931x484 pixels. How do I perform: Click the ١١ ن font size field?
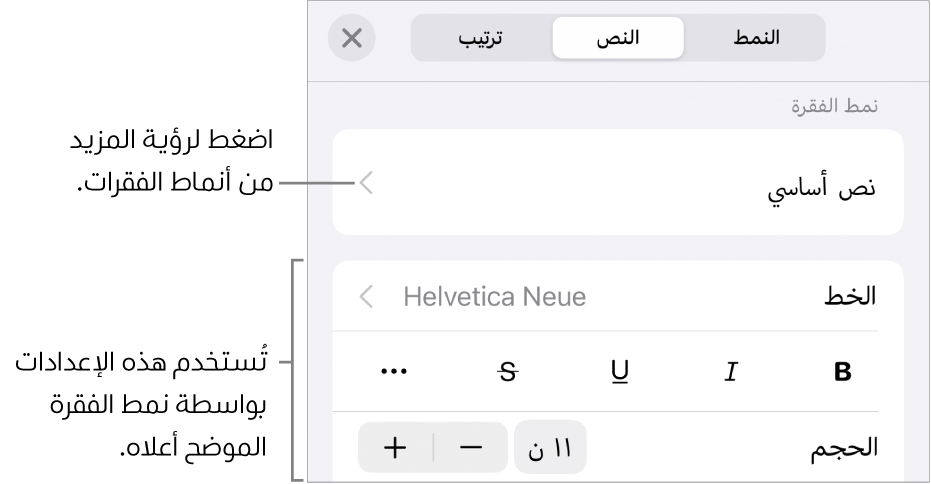point(550,447)
